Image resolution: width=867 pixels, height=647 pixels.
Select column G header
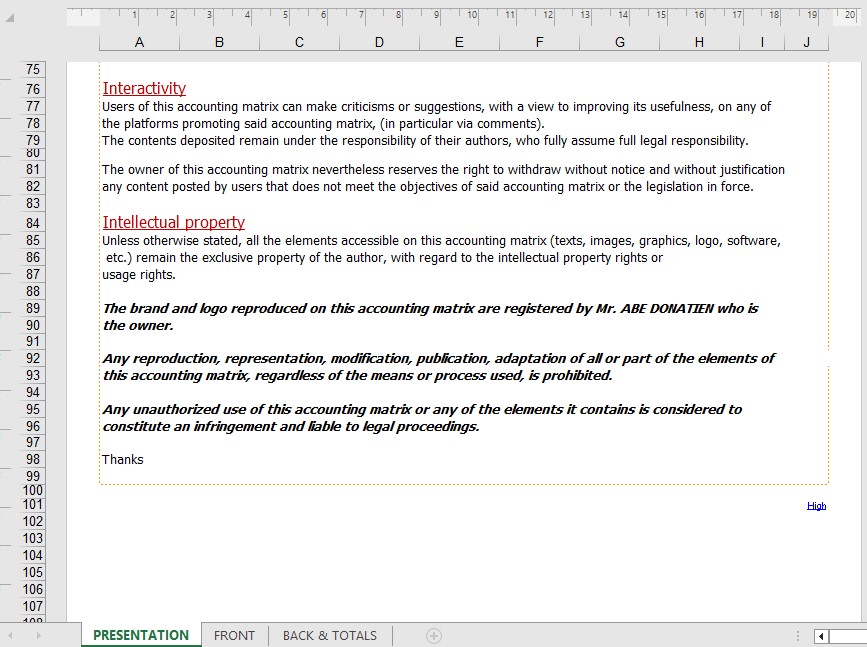point(619,42)
